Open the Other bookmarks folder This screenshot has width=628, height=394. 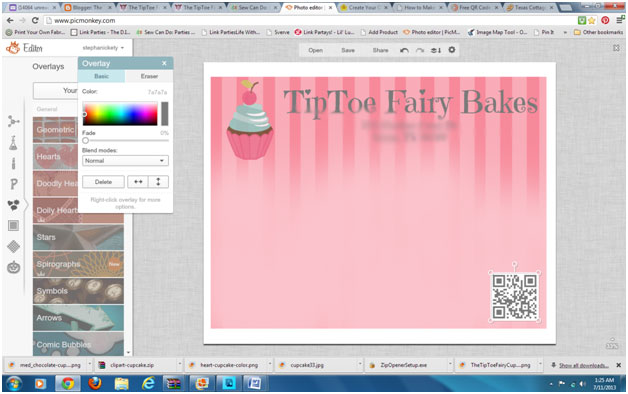coord(598,32)
